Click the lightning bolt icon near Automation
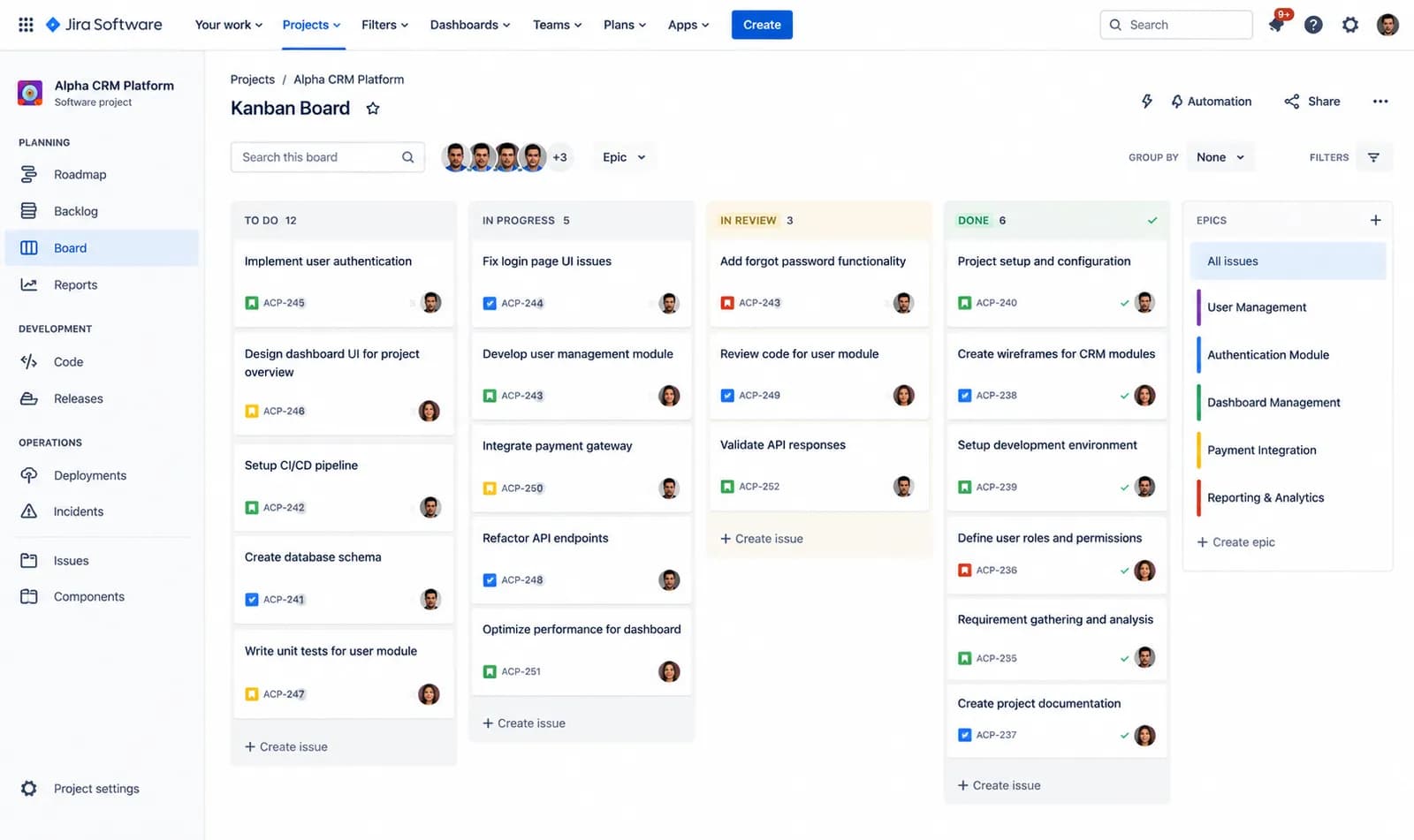The height and width of the screenshot is (840, 1414). click(1147, 102)
